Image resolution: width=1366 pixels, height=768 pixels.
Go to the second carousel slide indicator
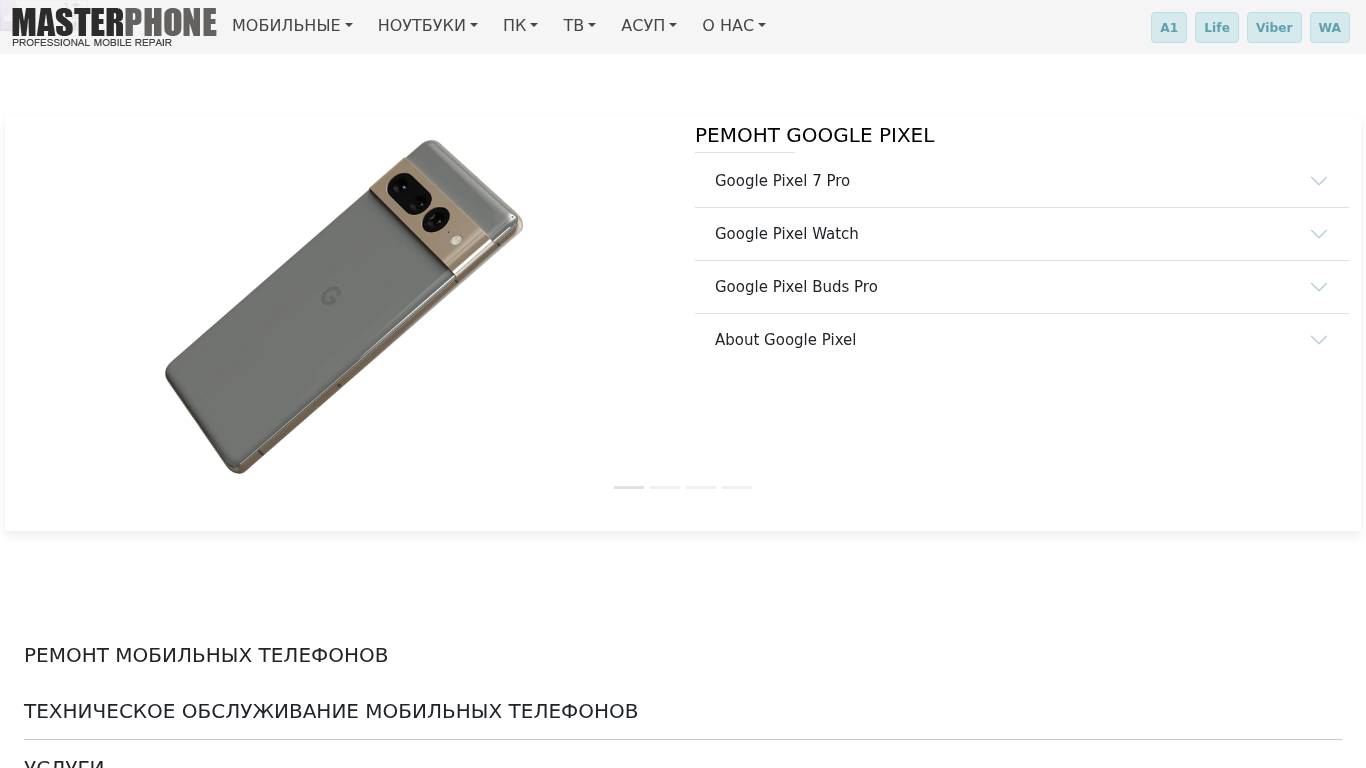(665, 487)
